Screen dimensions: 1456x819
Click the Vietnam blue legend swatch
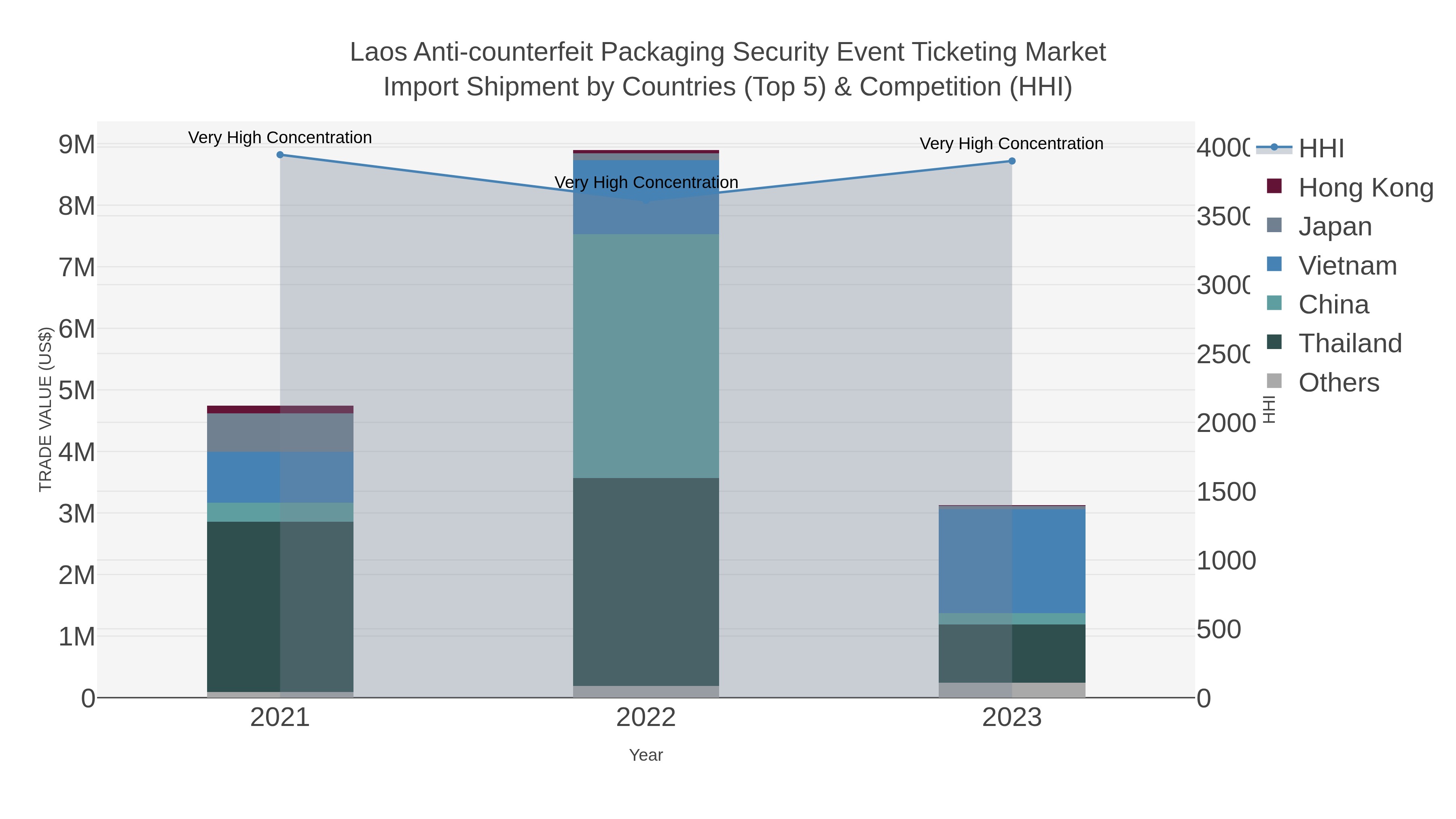[x=1274, y=264]
